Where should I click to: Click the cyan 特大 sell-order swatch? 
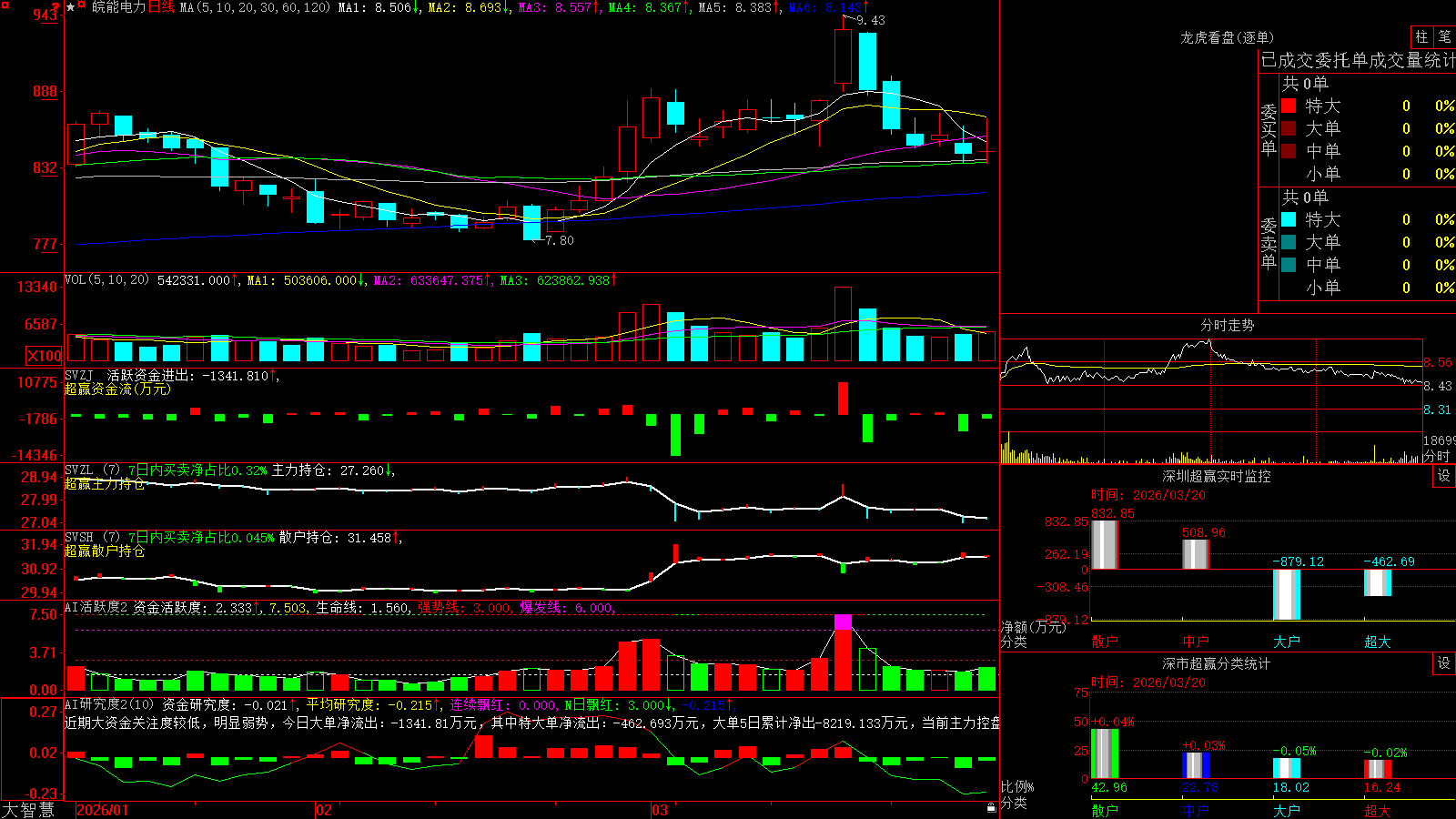[x=1289, y=219]
